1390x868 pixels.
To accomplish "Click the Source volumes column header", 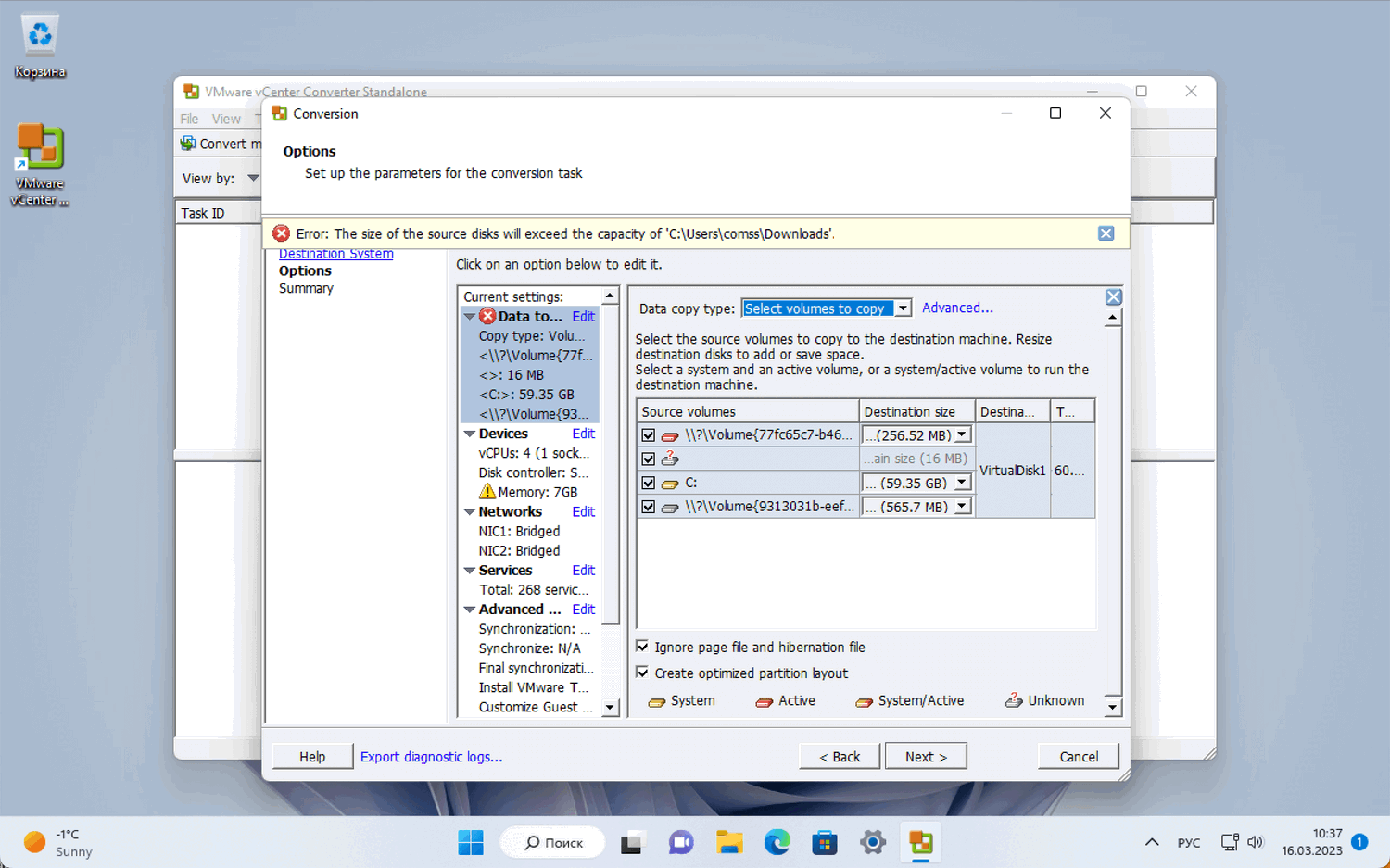I will (748, 411).
